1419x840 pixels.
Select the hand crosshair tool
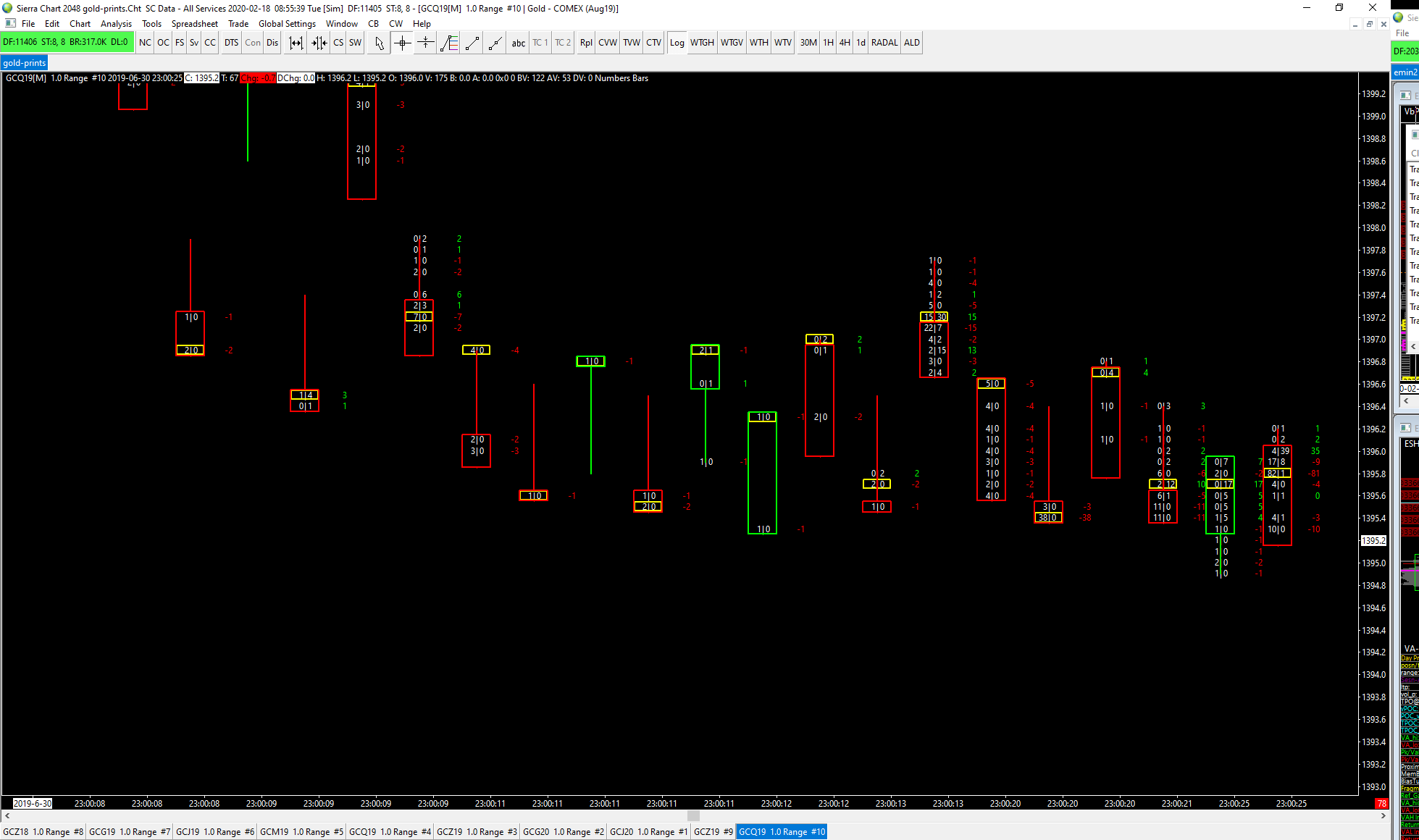[425, 43]
